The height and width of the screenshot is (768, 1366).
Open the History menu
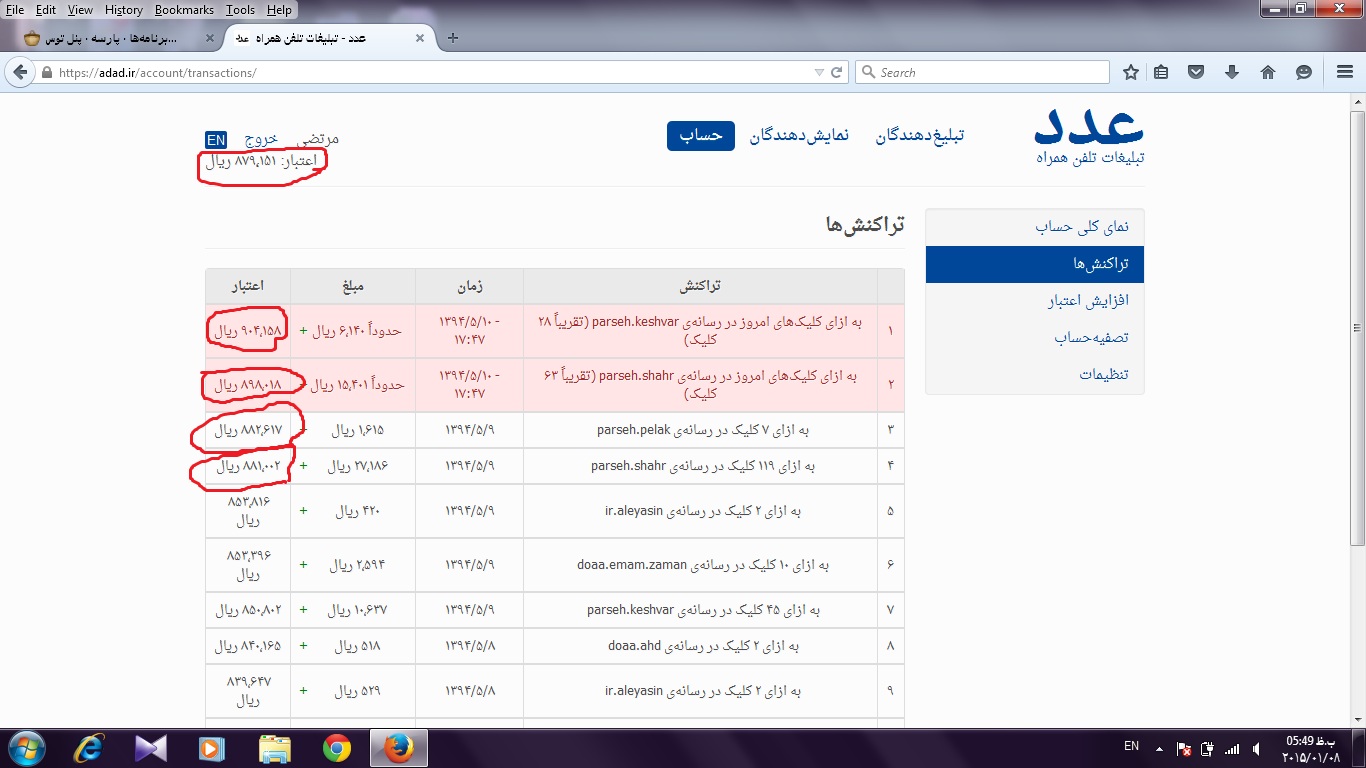[123, 10]
